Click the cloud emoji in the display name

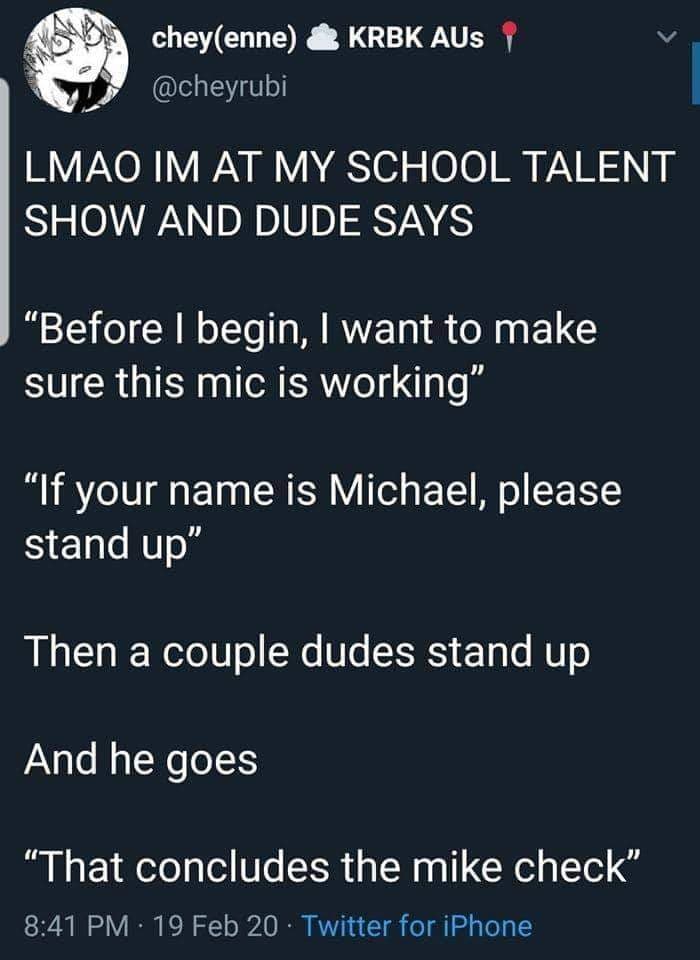322,38
